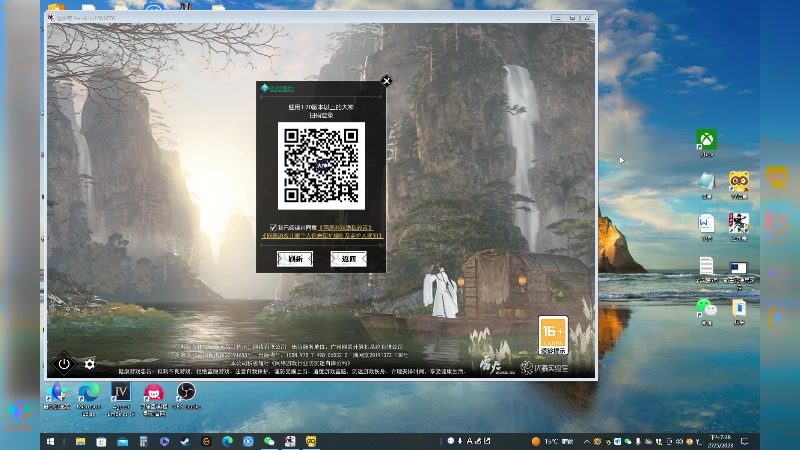Image resolution: width=800 pixels, height=450 pixels.
Task: Click the QR code image
Action: point(321,165)
